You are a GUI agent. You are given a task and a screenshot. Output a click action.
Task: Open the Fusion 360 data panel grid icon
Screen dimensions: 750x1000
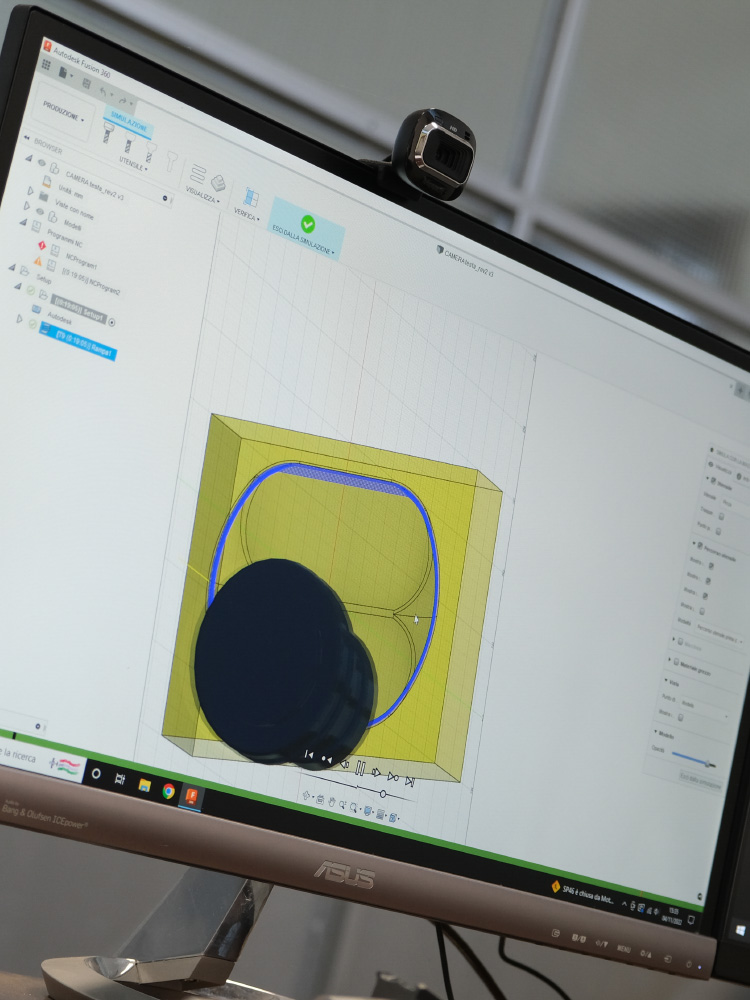[x=46, y=65]
